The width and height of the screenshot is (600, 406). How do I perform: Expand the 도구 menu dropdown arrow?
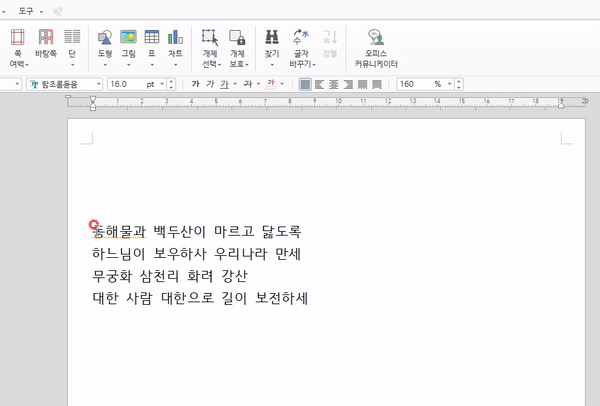point(41,12)
